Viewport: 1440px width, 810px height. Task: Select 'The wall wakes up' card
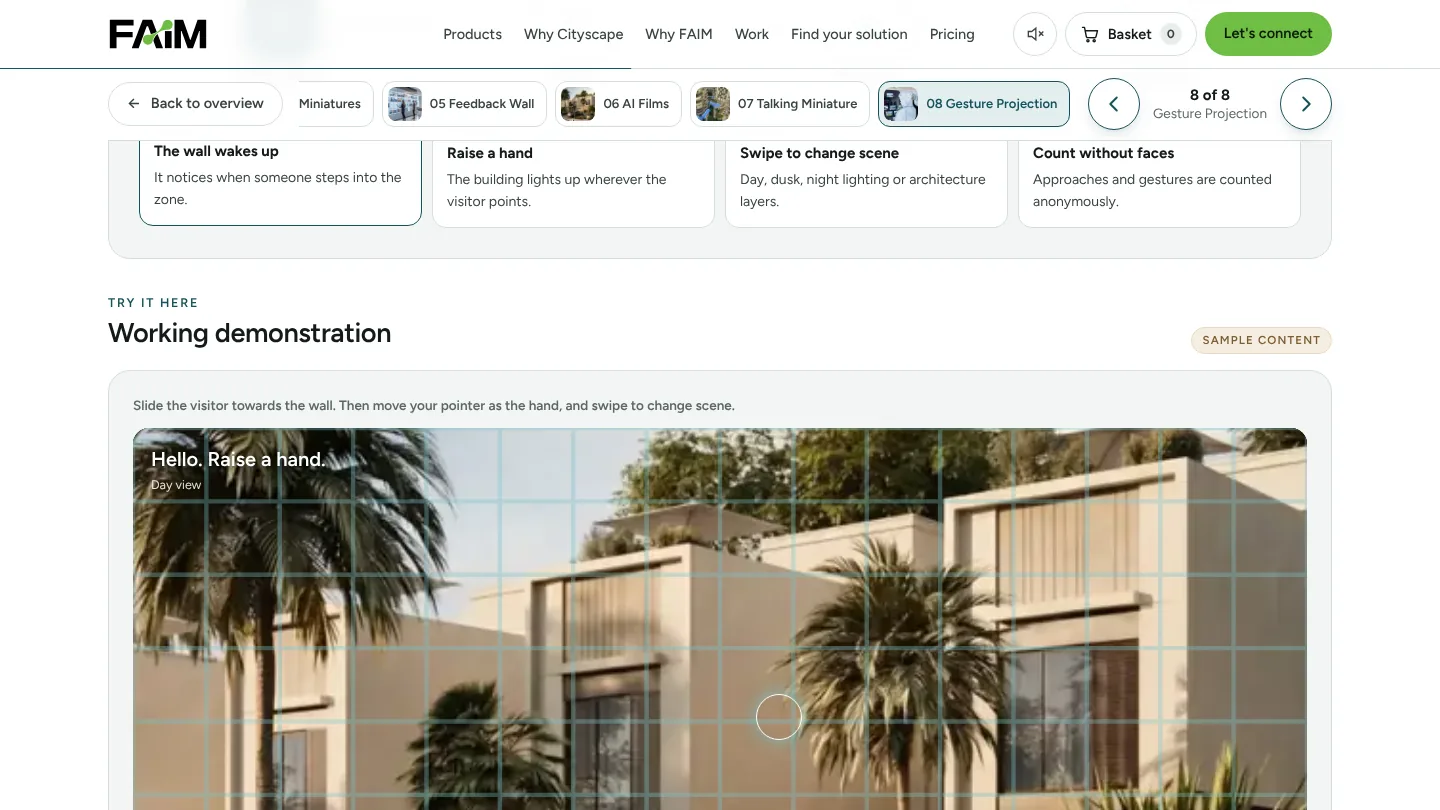tap(280, 182)
